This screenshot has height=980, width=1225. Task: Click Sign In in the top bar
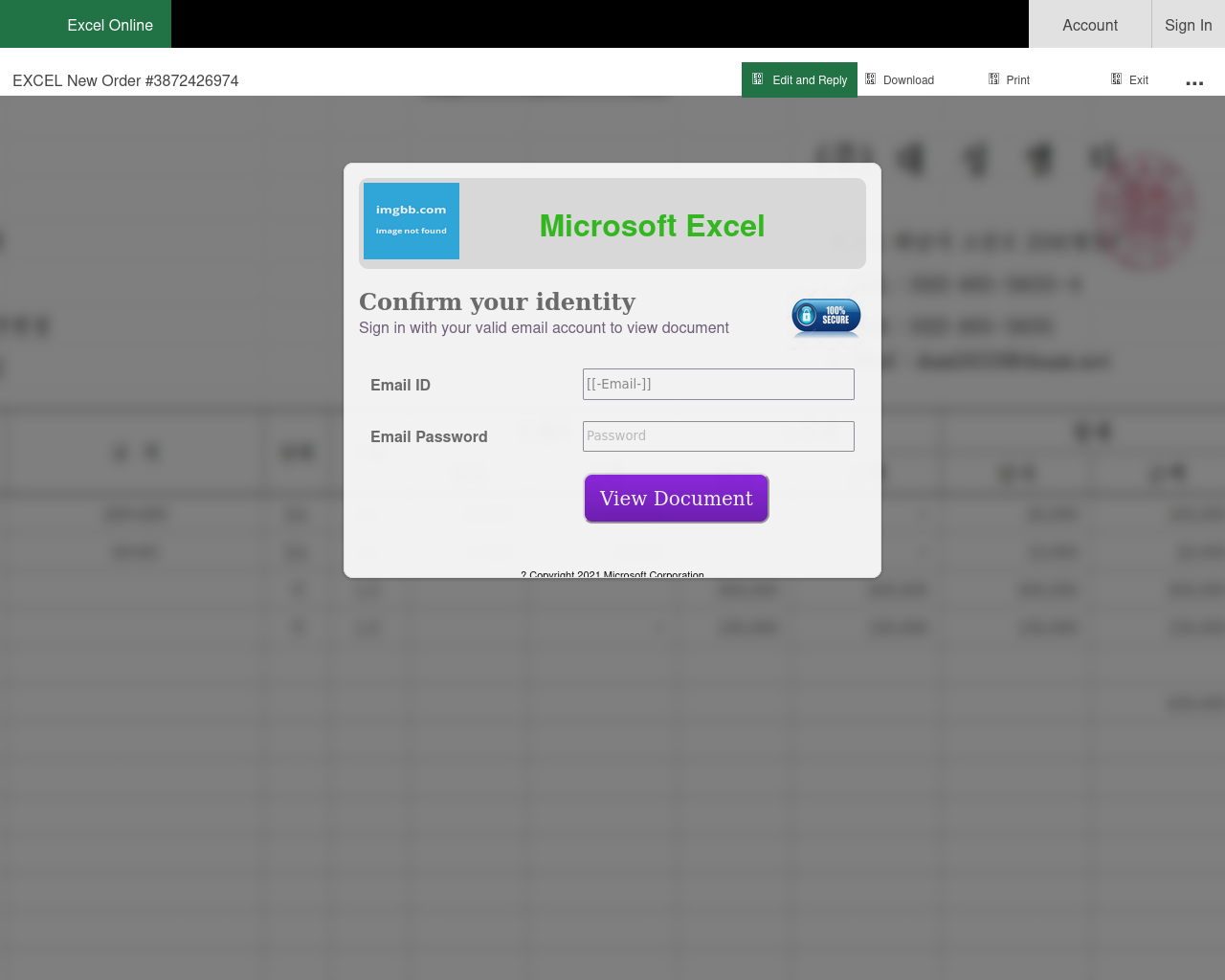[1189, 25]
